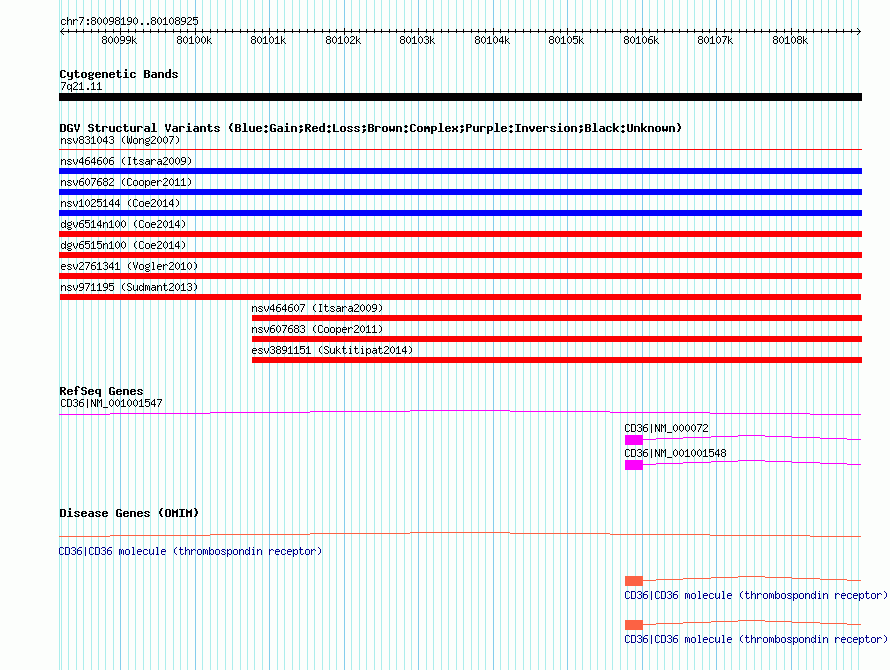Click the red nsv971195 loss bar
890x670 pixels.
click(x=460, y=297)
